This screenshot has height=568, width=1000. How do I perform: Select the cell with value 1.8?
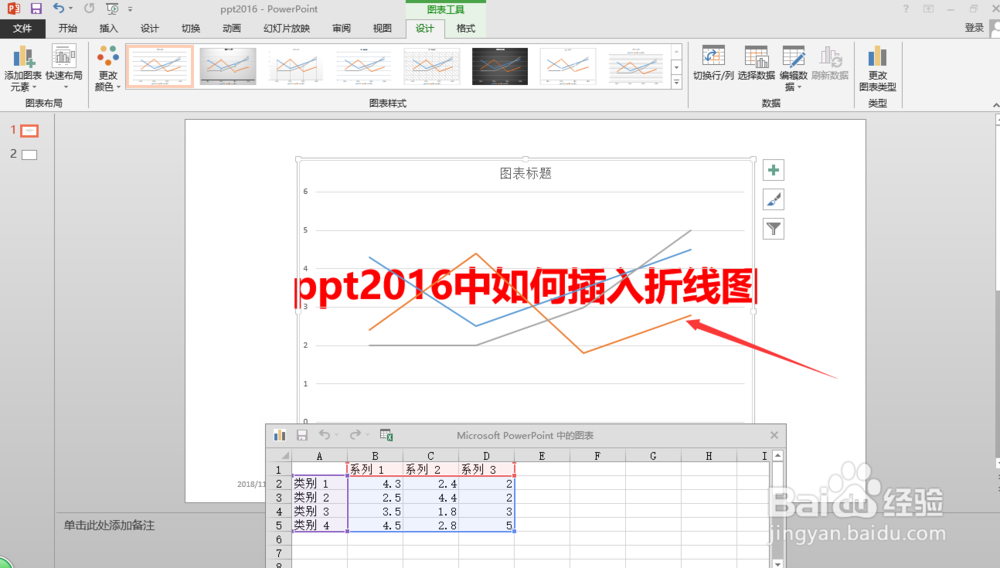(430, 511)
